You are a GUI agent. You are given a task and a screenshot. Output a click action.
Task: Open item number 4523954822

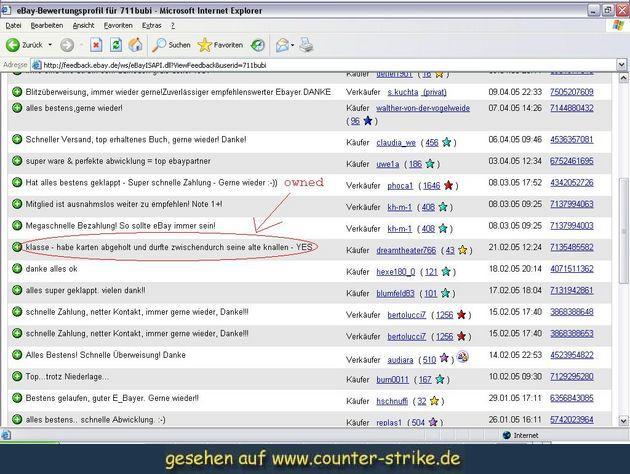pos(571,355)
